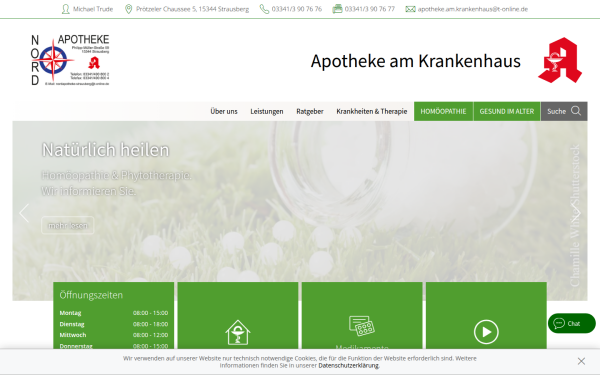
Task: Click the name Michael Trude
Action: pos(93,9)
